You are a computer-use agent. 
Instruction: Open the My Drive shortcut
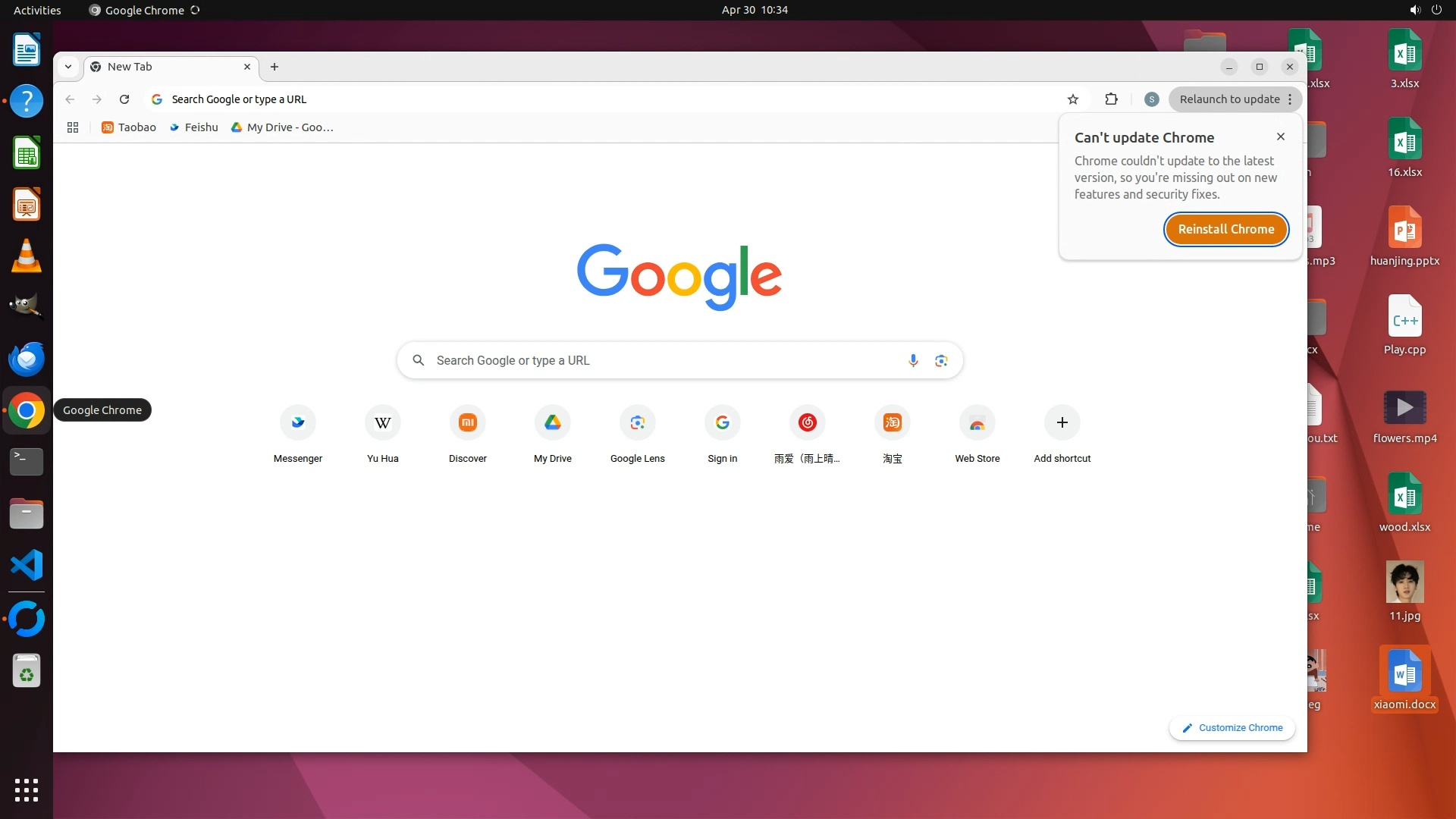(x=552, y=434)
